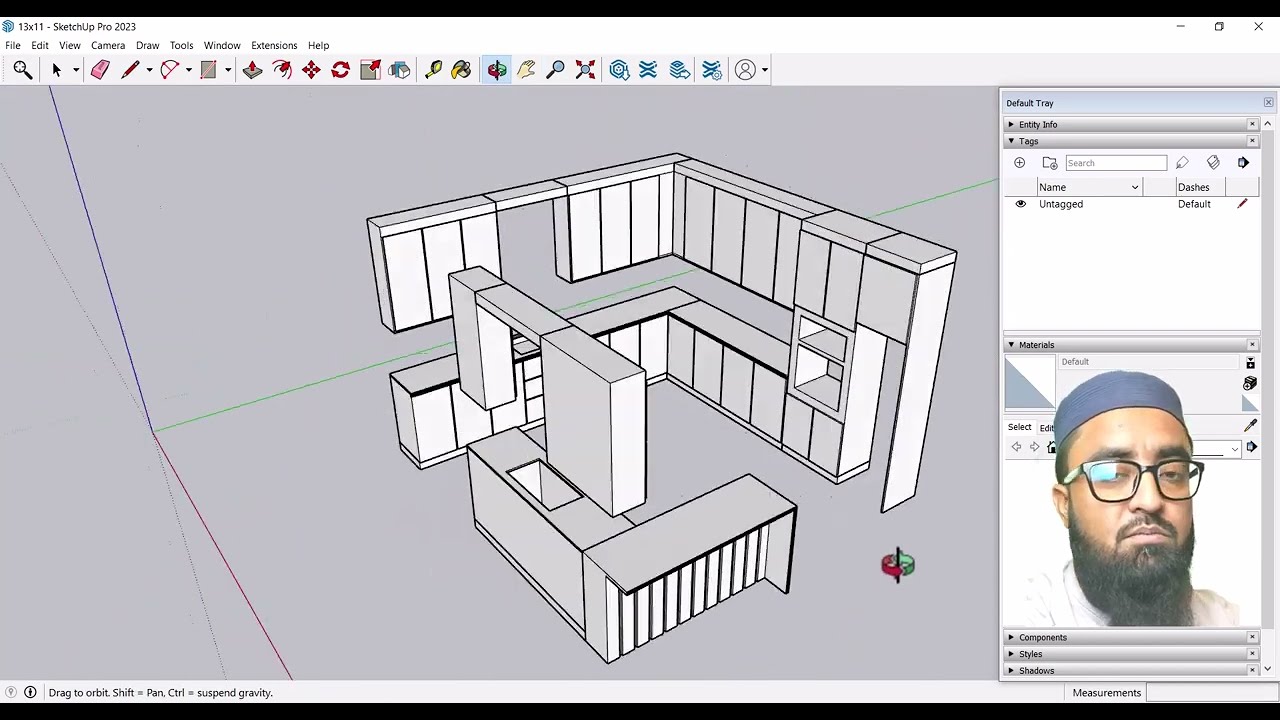
Task: Choose the Arc tool
Action: point(169,69)
